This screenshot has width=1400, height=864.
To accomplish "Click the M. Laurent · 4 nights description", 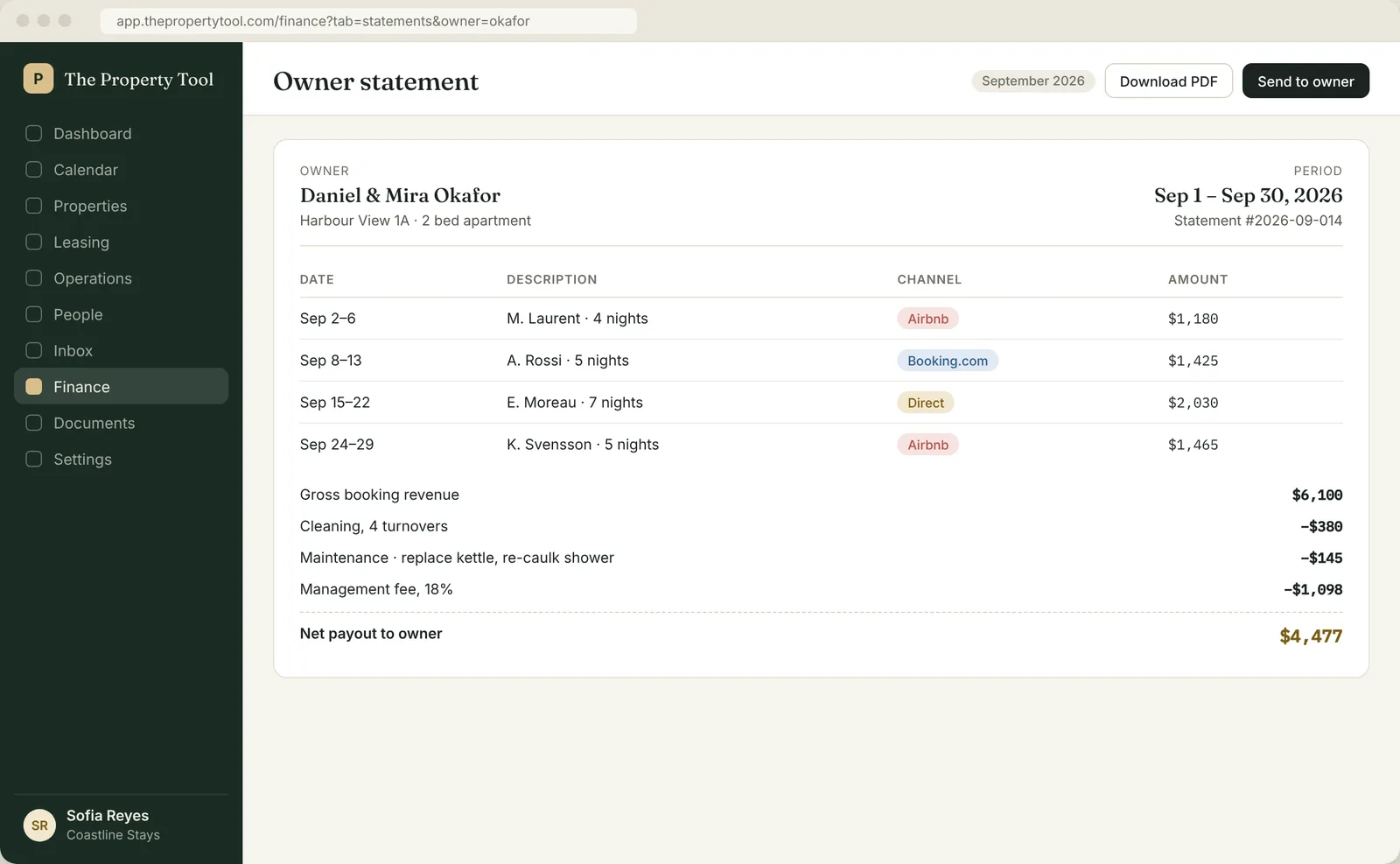I will [x=577, y=319].
